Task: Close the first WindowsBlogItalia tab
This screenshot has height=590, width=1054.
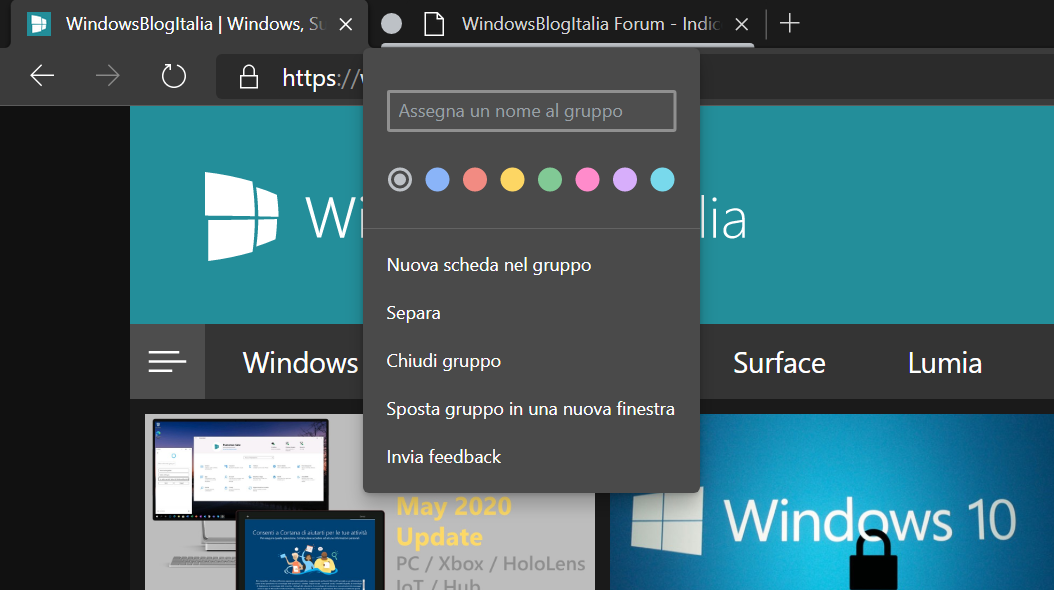Action: (346, 24)
